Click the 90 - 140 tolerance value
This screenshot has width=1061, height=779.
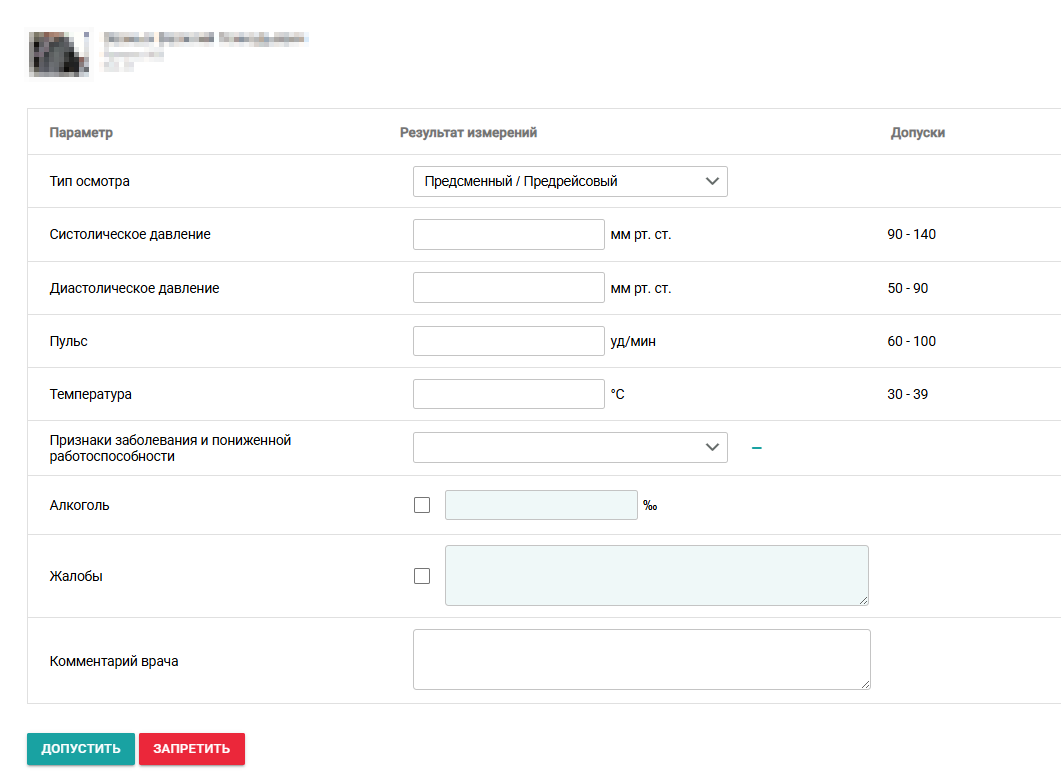911,234
